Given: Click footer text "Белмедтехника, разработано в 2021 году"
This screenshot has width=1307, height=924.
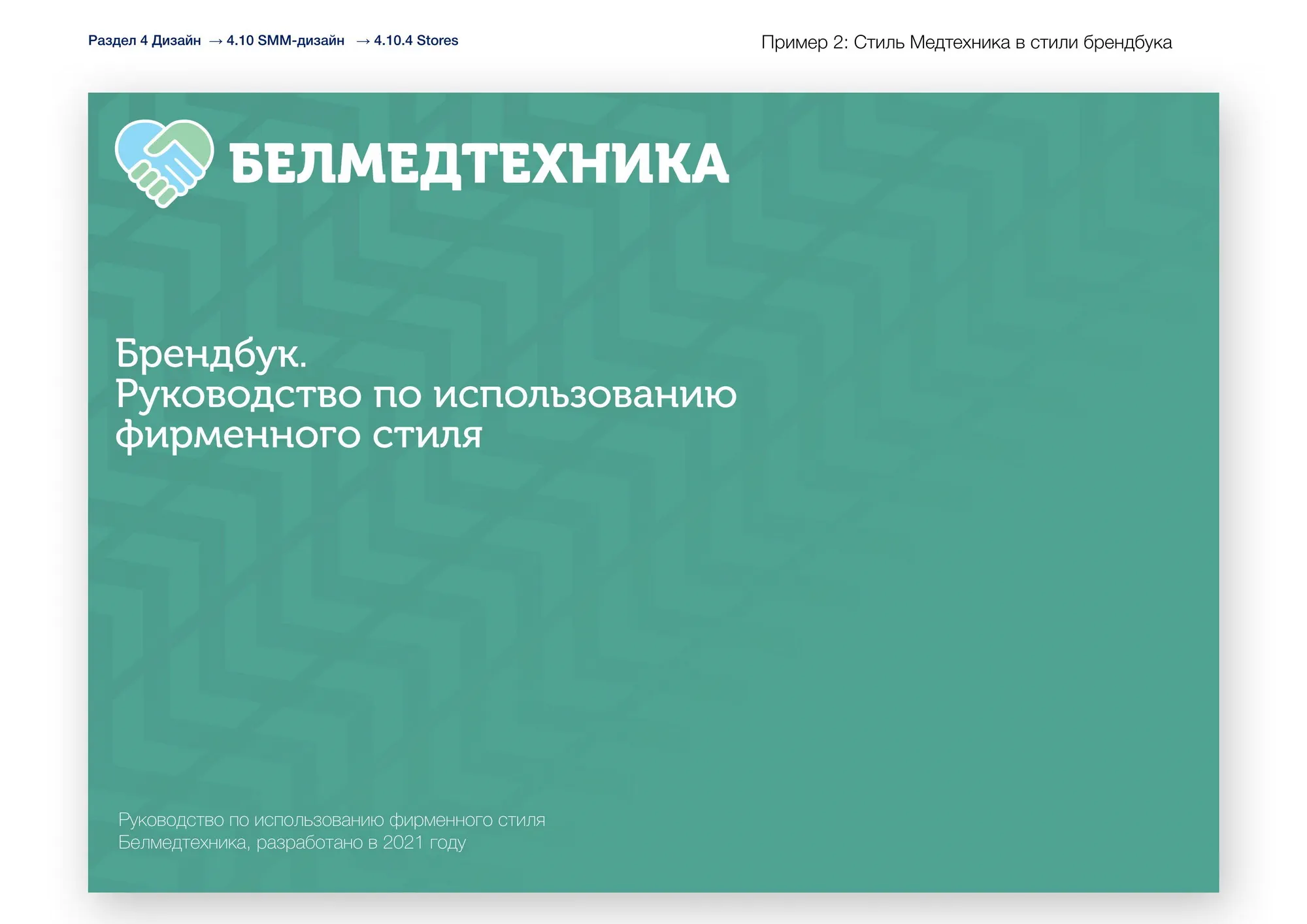Looking at the screenshot, I should 291,843.
